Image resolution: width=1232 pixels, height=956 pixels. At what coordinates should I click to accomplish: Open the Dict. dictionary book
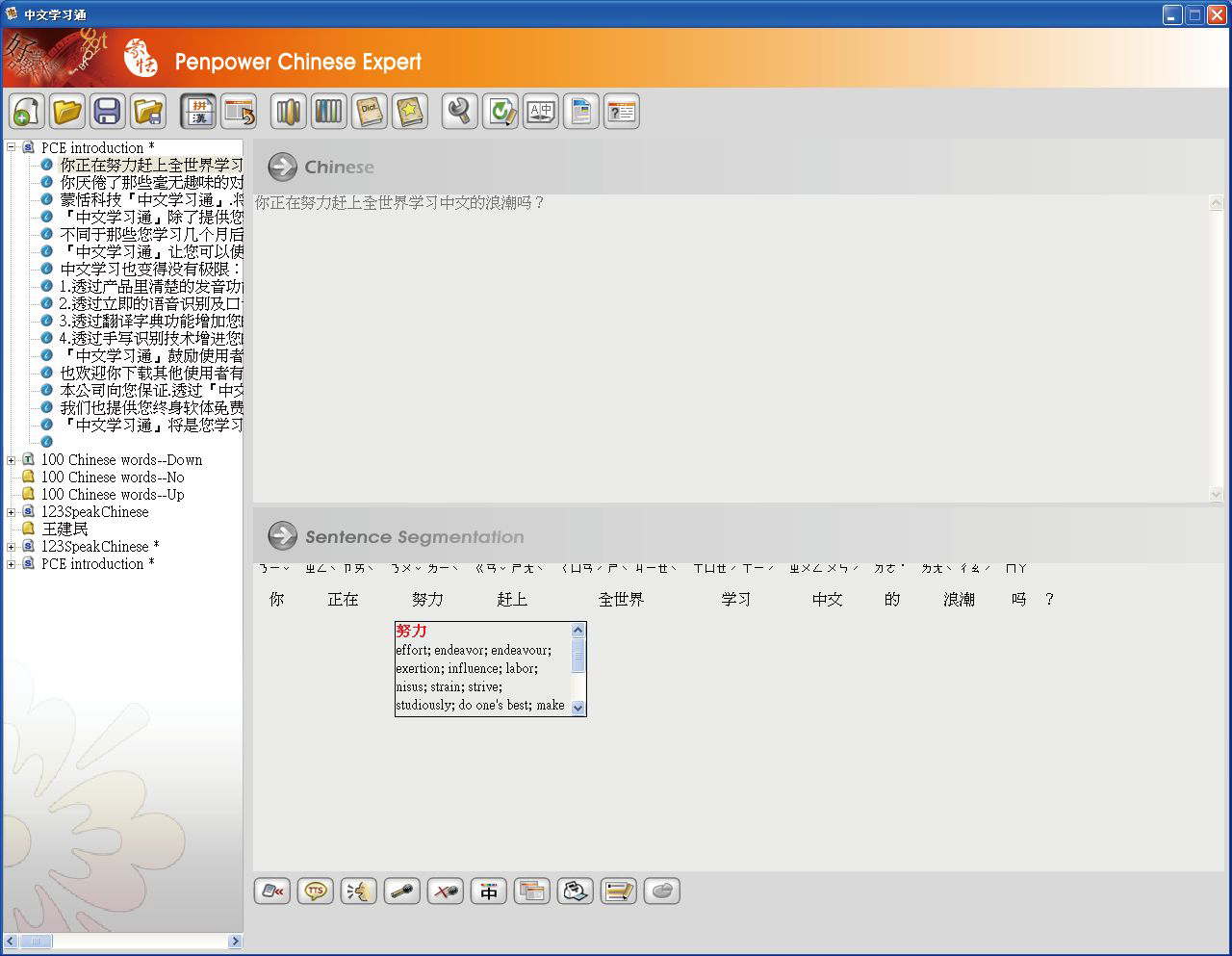(x=370, y=112)
